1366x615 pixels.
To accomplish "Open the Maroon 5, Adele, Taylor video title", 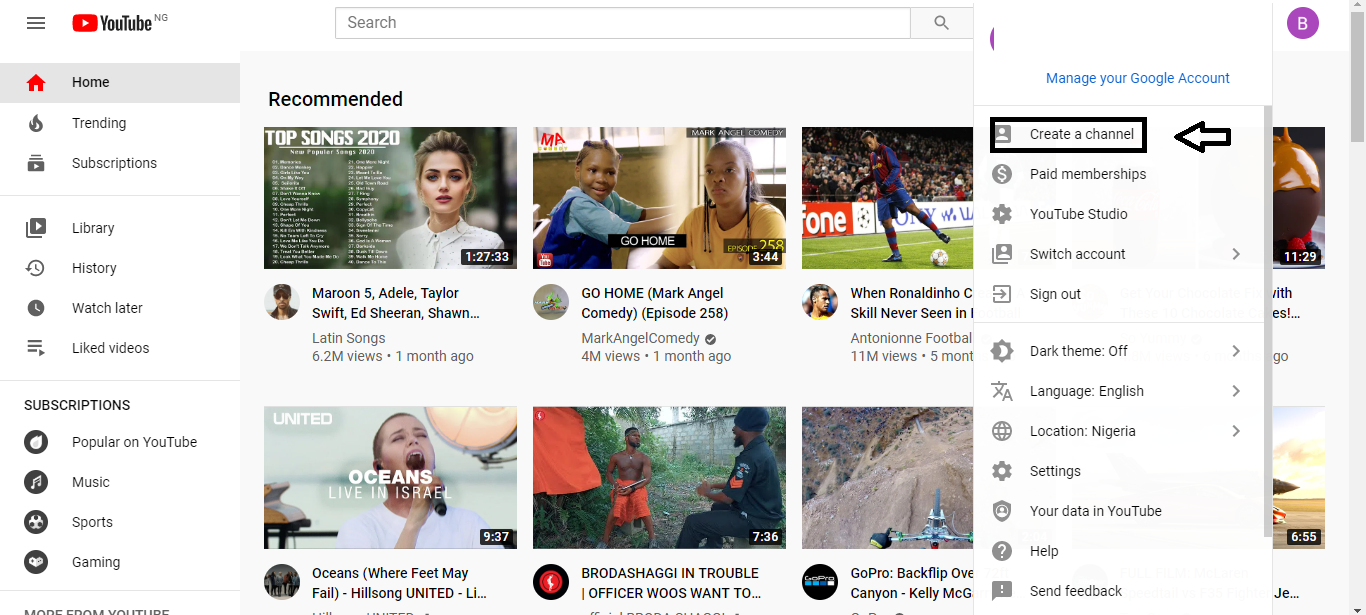I will point(396,303).
